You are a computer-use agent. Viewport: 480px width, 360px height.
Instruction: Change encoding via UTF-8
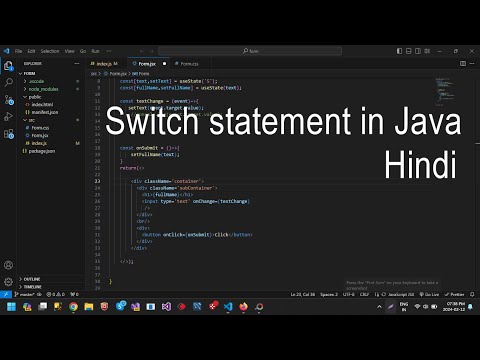click(x=349, y=294)
